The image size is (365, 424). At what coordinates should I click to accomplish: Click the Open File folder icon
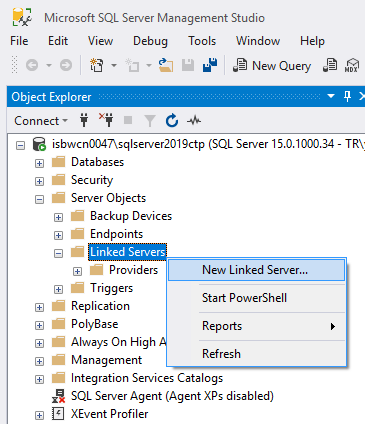tap(166, 65)
